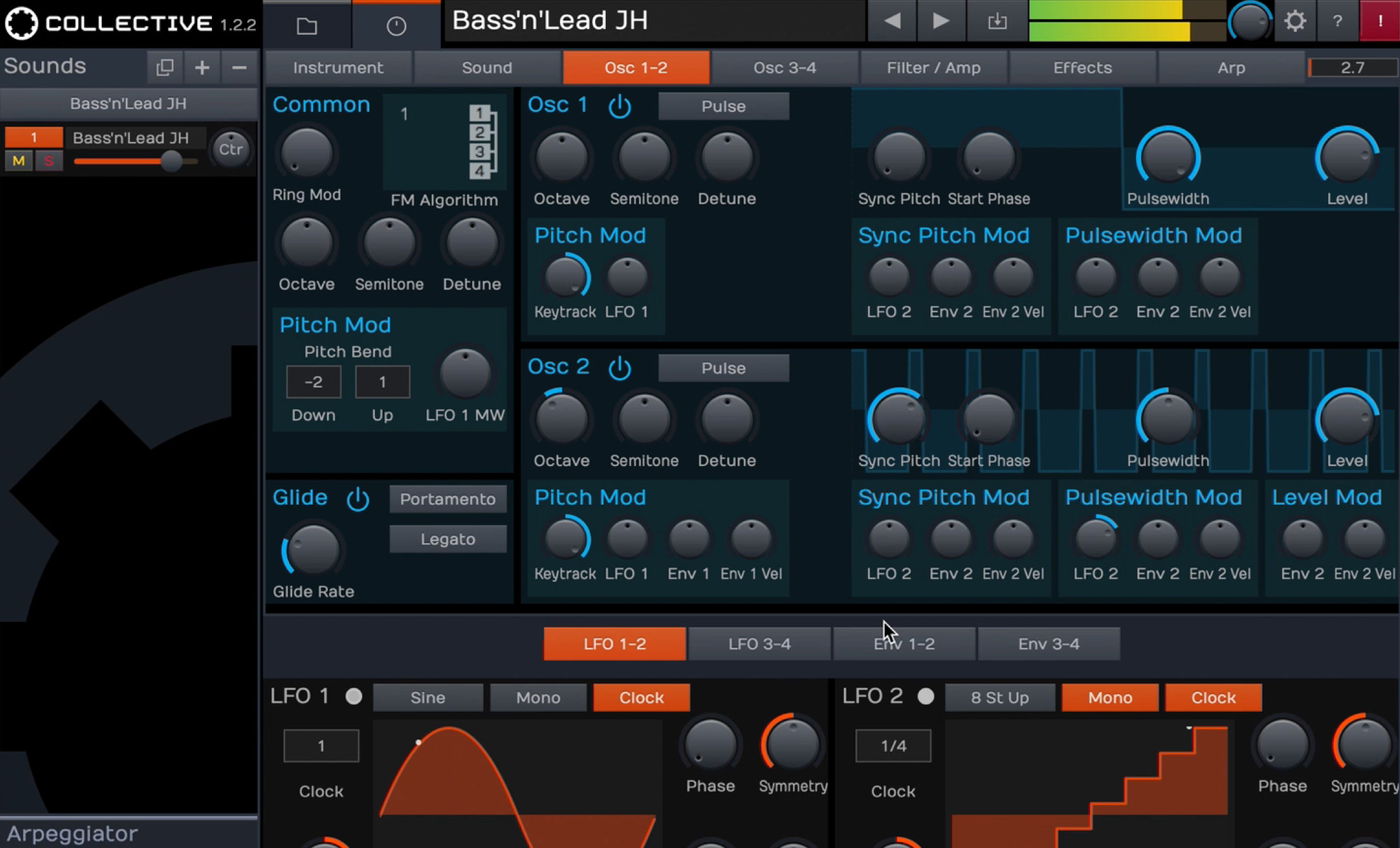This screenshot has width=1400, height=848.
Task: Switch to the Env 1-2 tab
Action: pos(904,644)
